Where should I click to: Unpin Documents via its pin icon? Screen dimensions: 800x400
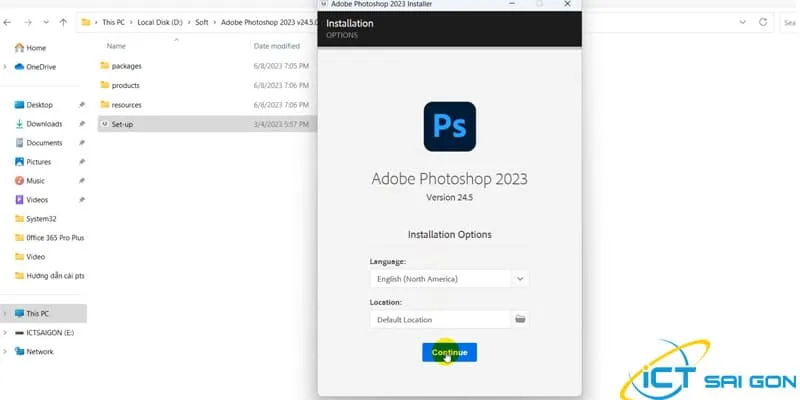pos(82,143)
